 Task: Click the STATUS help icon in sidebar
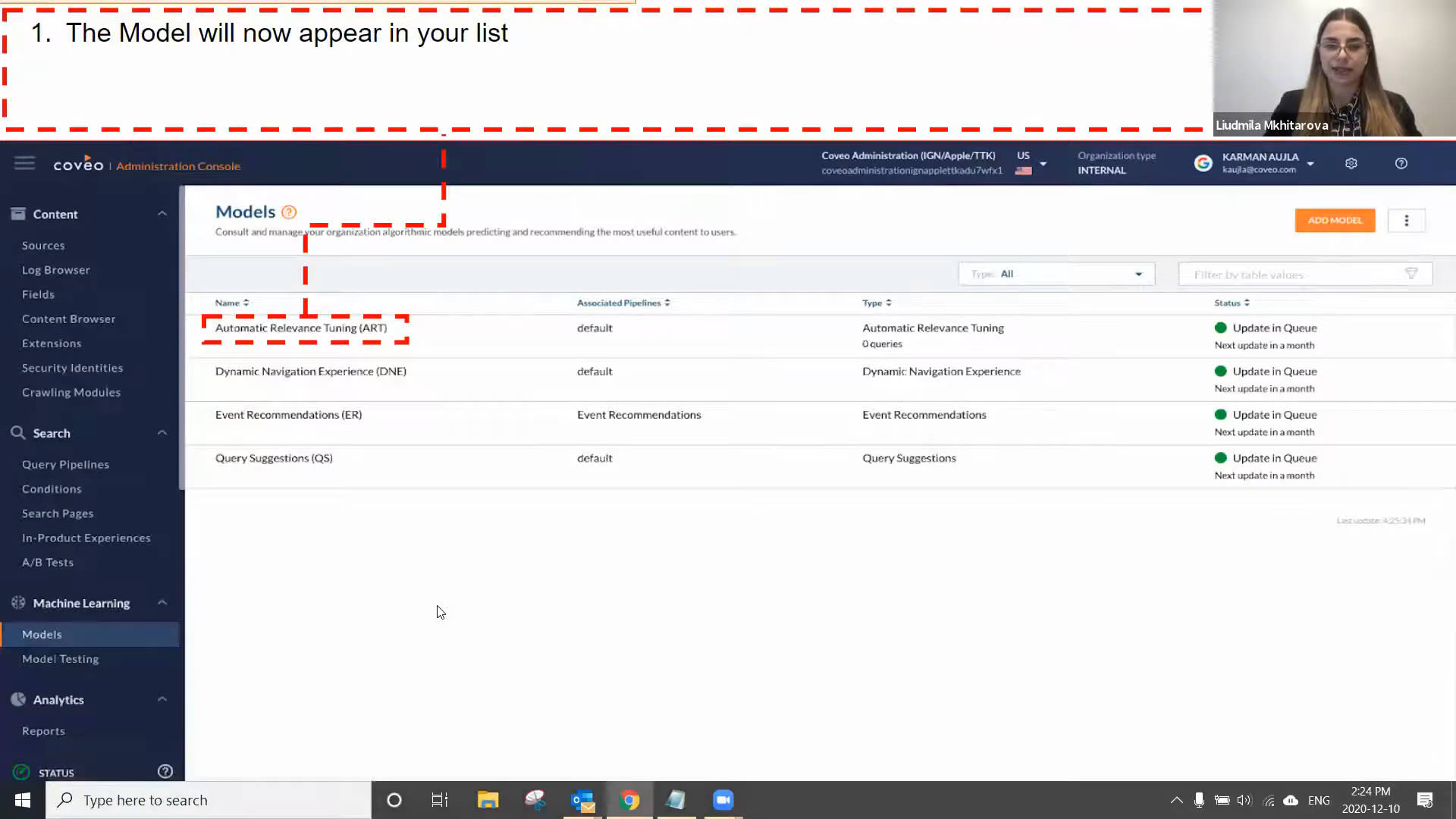pyautogui.click(x=165, y=772)
